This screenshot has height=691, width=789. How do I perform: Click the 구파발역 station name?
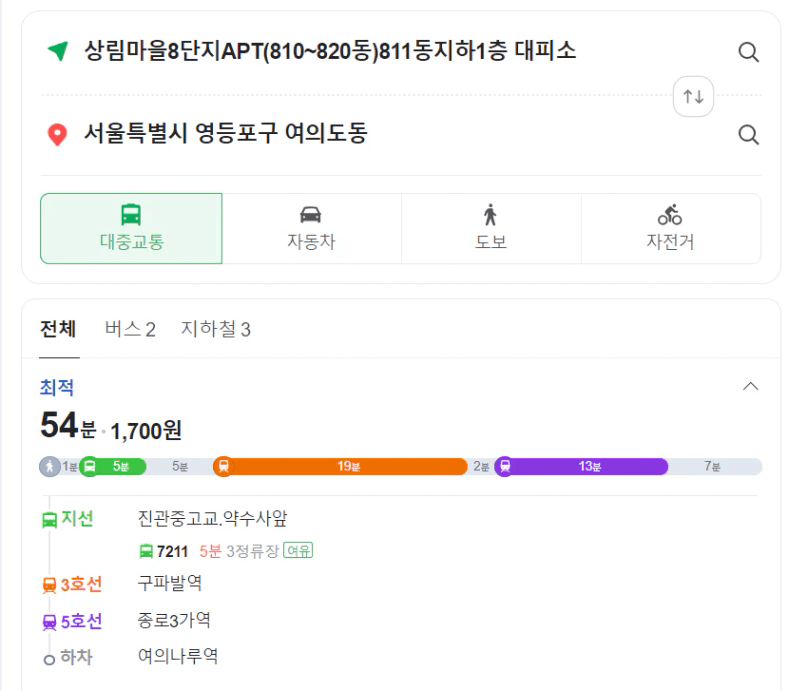169,583
